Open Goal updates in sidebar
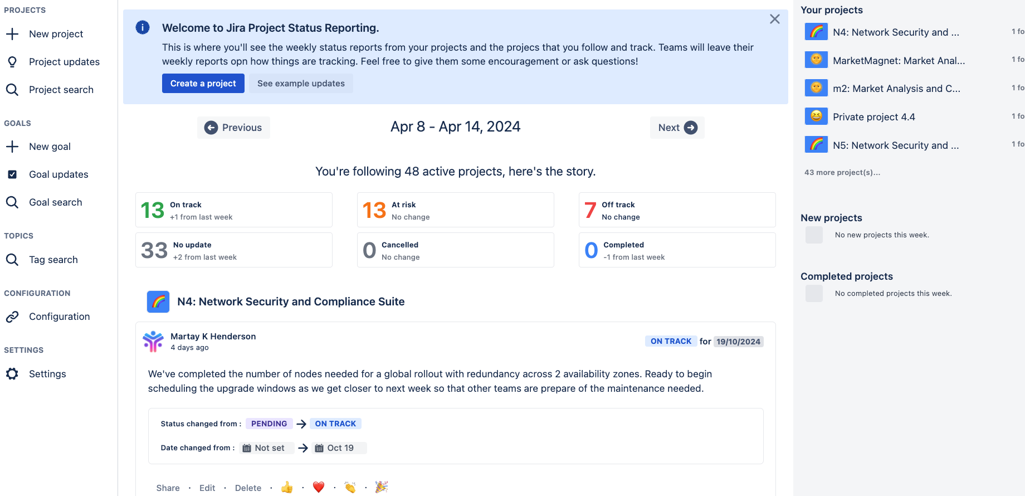Viewport: 1025px width, 496px height. (58, 174)
